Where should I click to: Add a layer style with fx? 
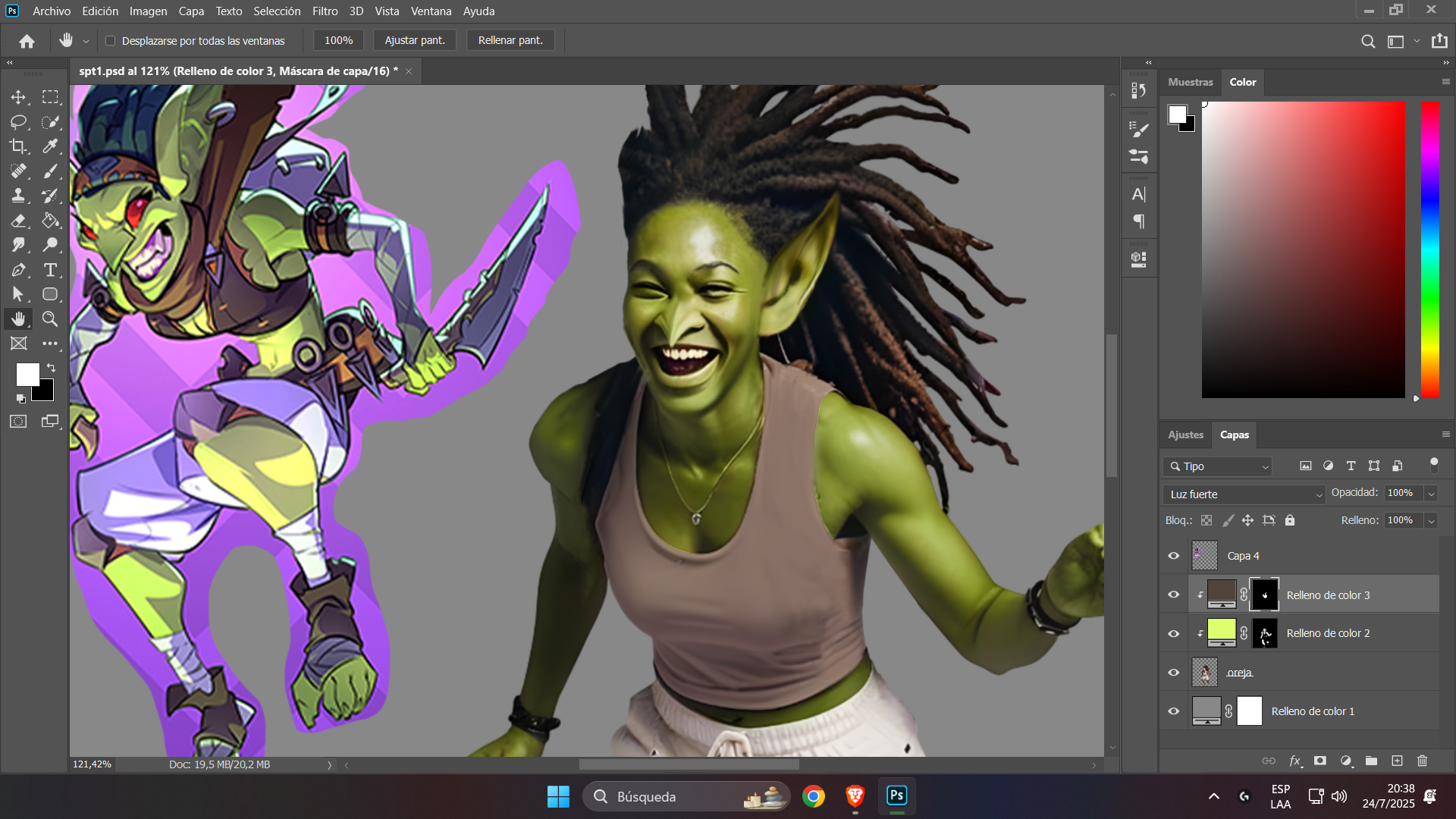pos(1295,761)
